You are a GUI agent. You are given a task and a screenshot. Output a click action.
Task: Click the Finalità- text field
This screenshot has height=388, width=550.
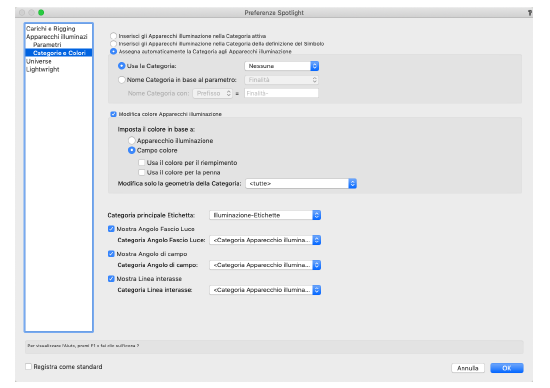click(x=281, y=93)
